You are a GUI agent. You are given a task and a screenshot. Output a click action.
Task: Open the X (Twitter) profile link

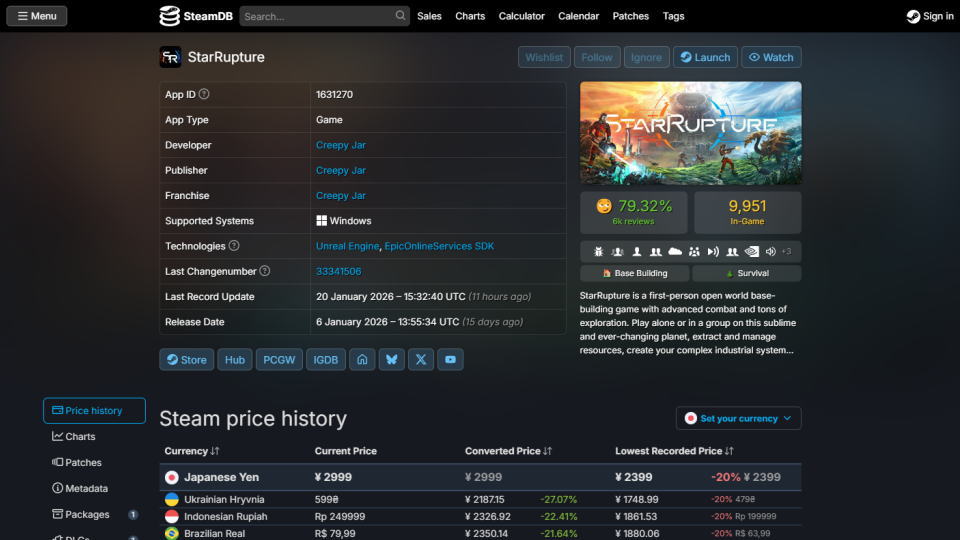421,360
